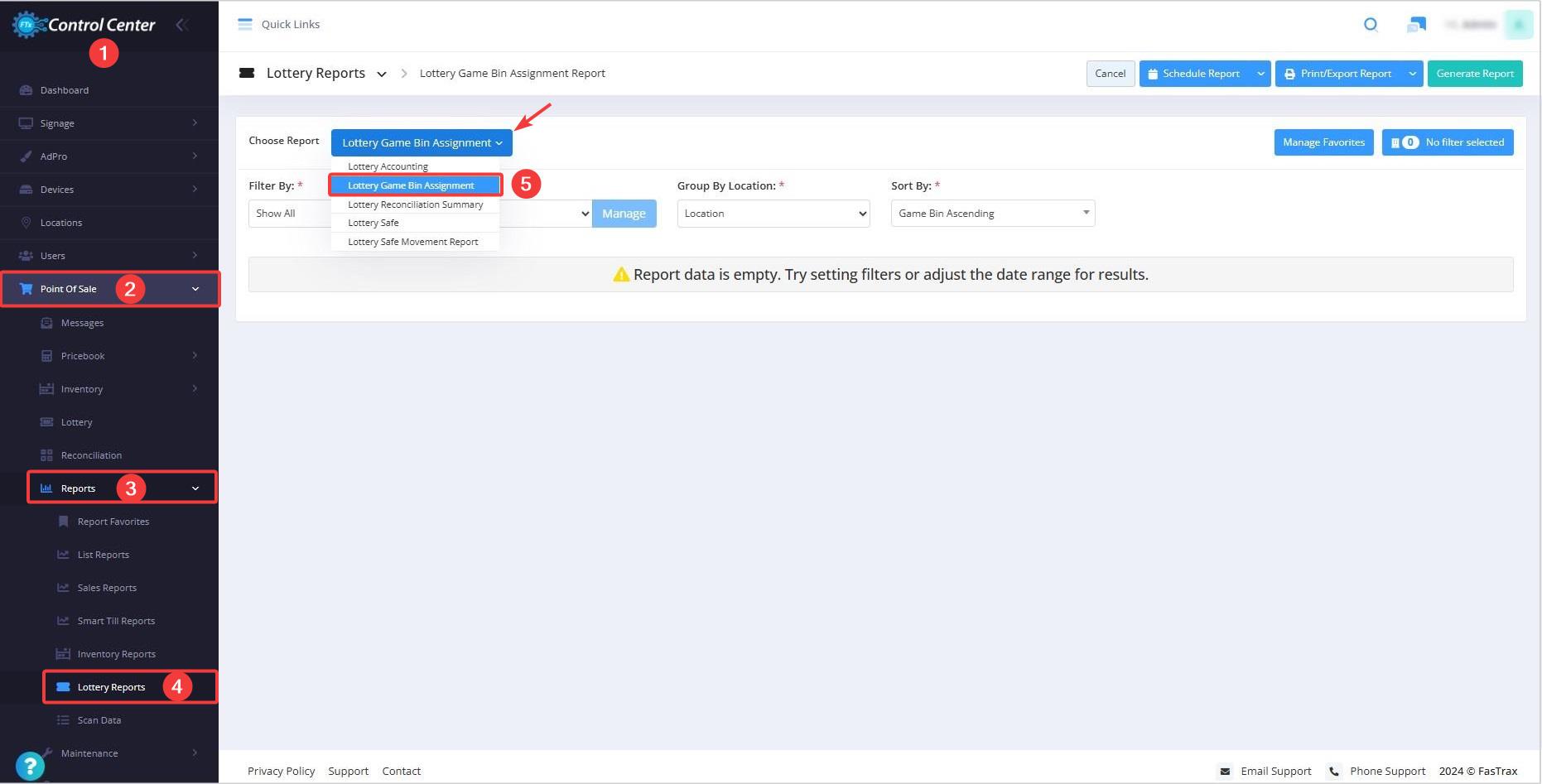The image size is (1542, 784).
Task: Click the Reconciliation grid icon
Action: 46,455
